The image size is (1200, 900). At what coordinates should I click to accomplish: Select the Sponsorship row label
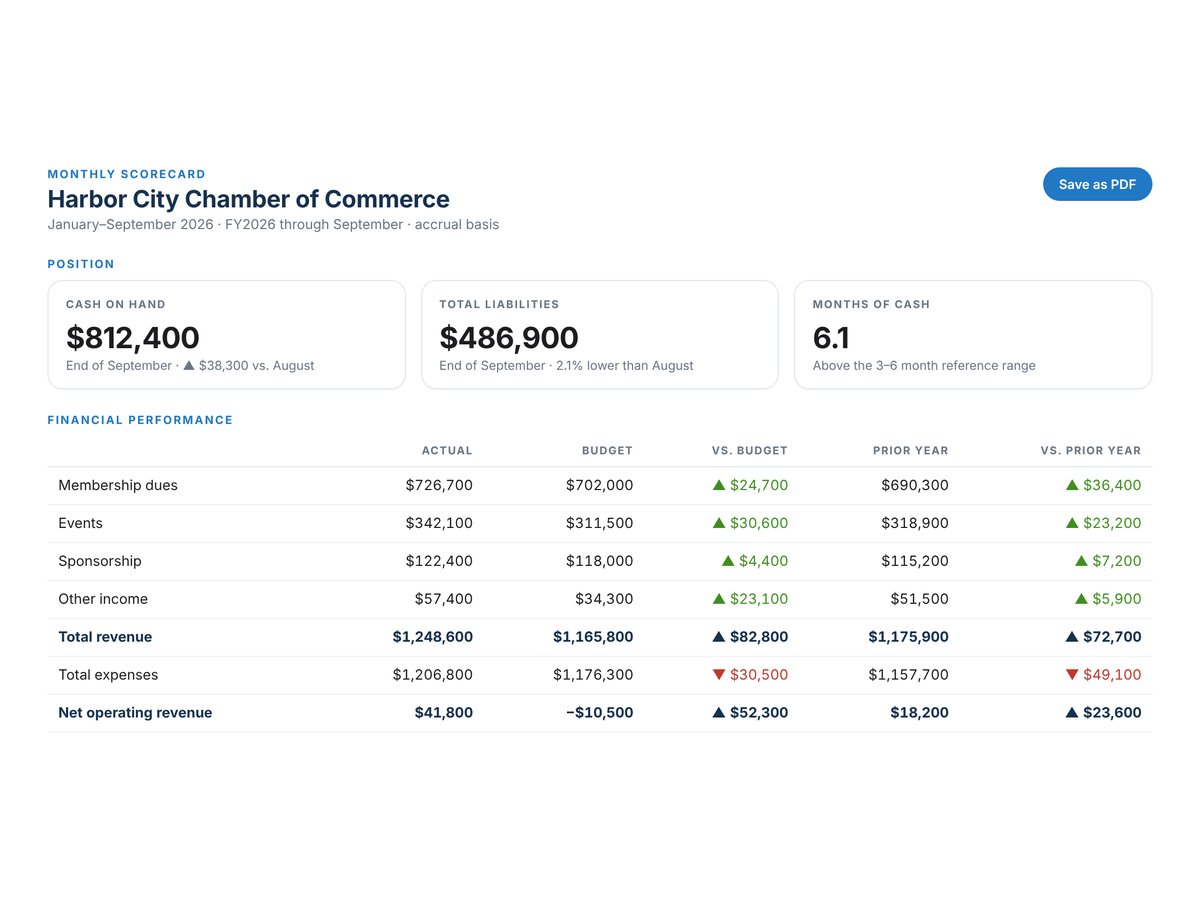coord(100,561)
